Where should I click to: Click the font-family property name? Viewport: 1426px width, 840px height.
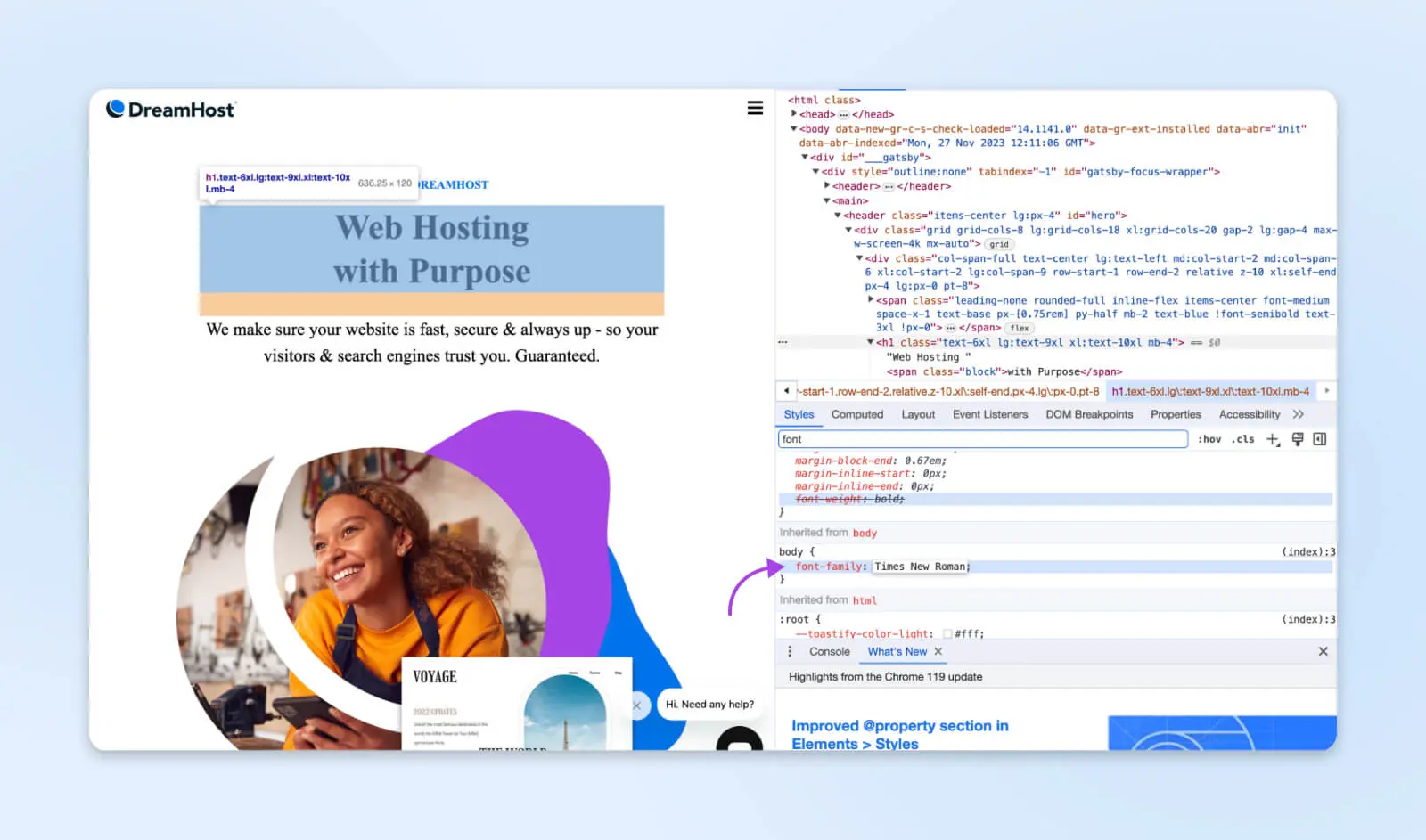click(x=829, y=567)
